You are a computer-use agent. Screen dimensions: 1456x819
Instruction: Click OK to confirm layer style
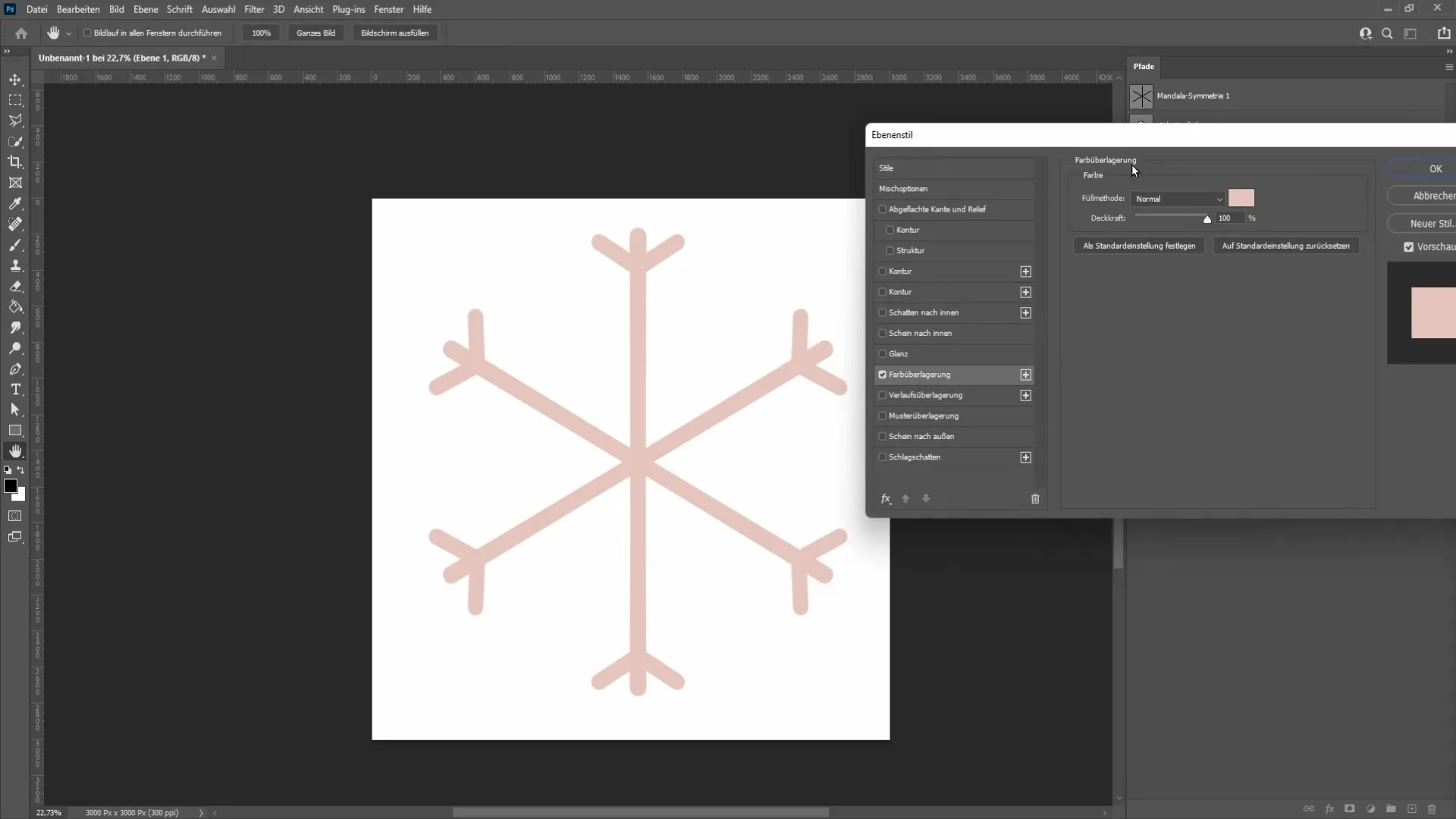(x=1434, y=168)
